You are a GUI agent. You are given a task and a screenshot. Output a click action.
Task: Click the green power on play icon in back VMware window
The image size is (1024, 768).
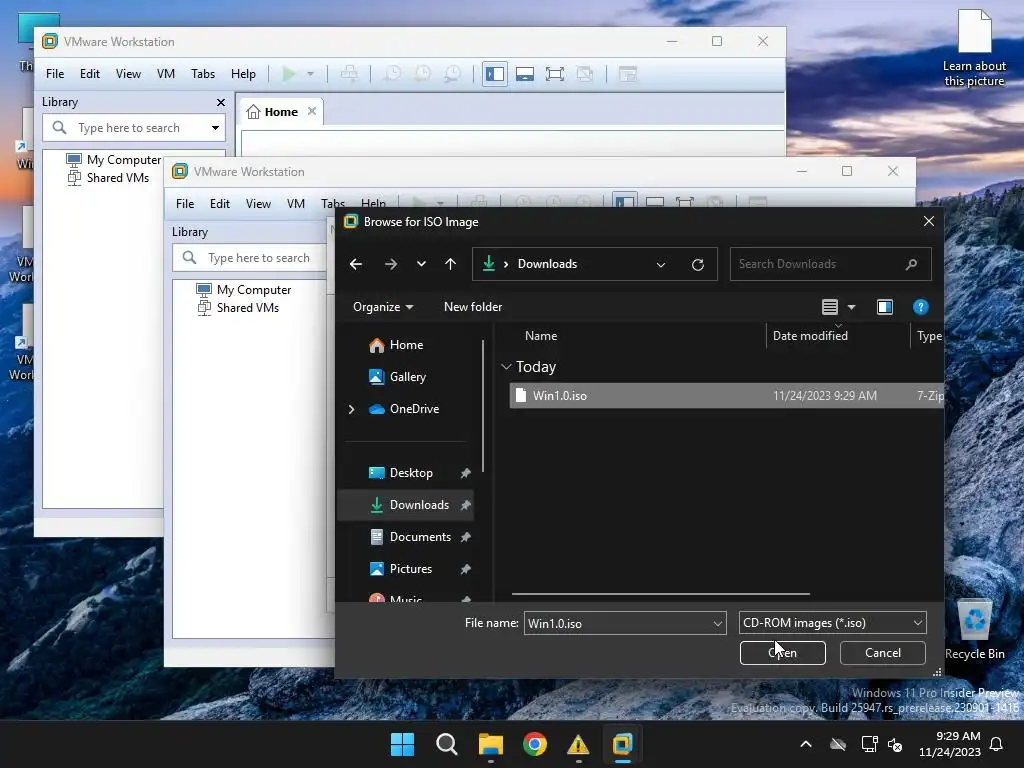coord(289,74)
